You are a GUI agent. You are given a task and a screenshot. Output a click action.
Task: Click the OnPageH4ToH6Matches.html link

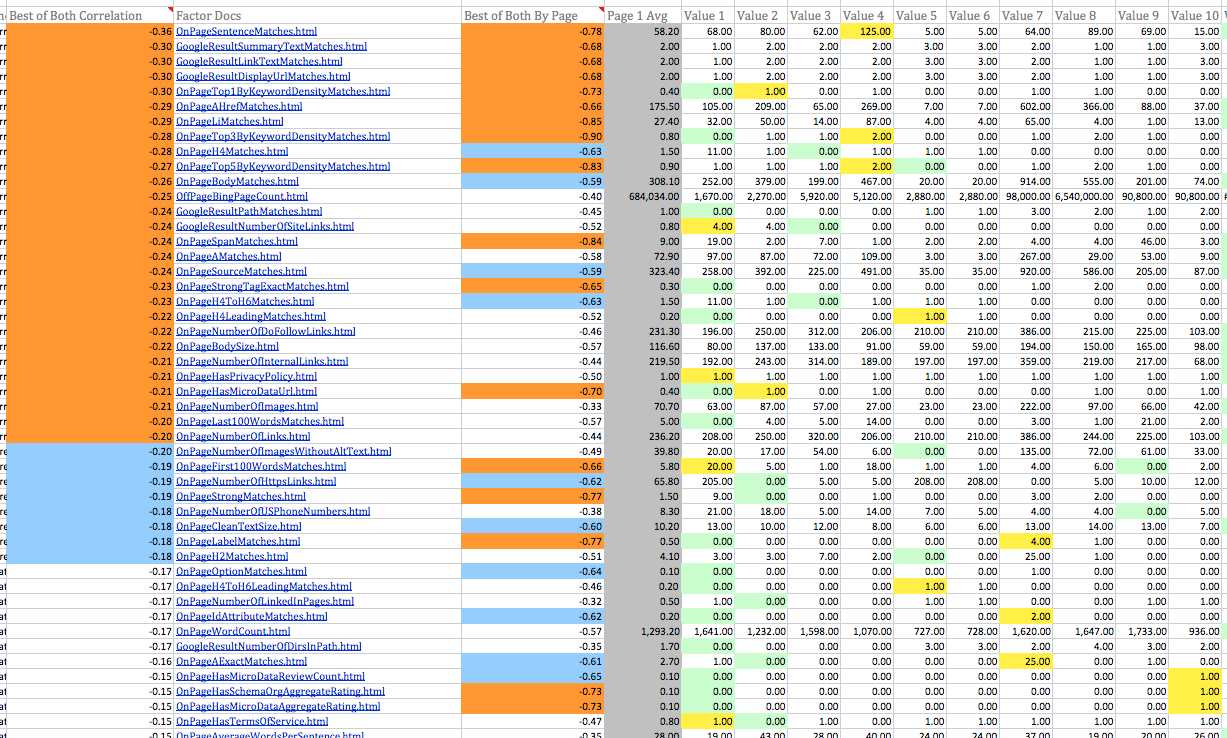pyautogui.click(x=245, y=302)
